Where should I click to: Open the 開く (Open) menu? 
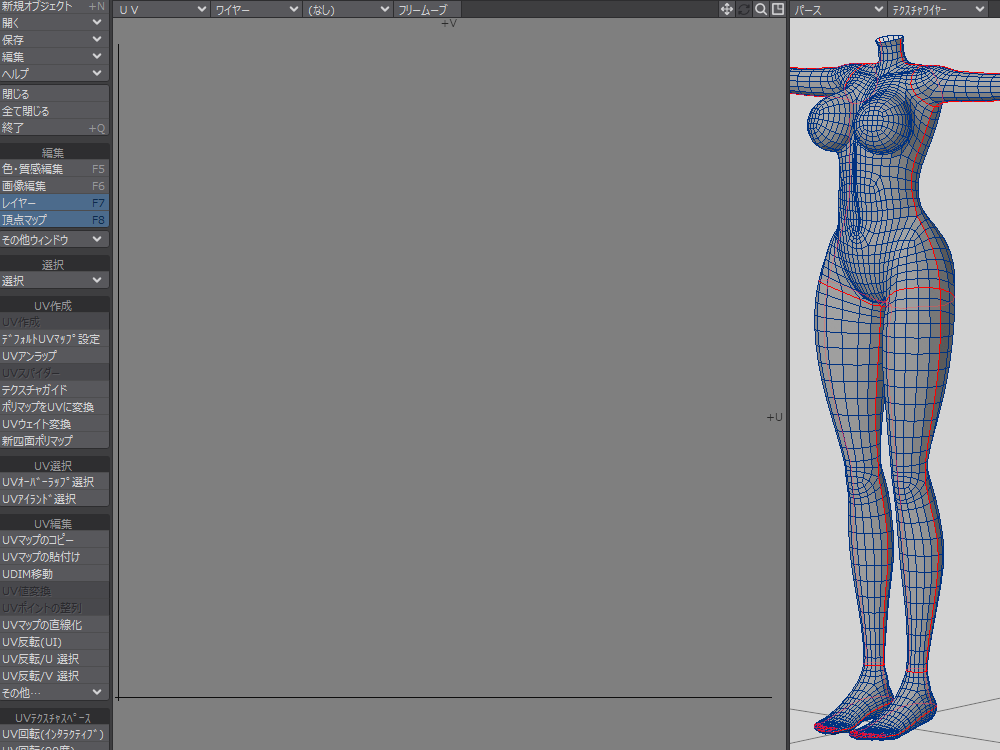[x=54, y=22]
